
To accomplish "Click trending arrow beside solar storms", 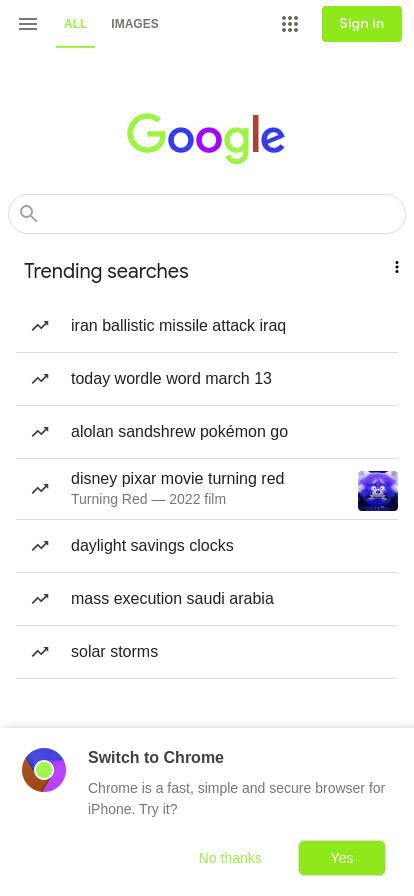I will [40, 652].
